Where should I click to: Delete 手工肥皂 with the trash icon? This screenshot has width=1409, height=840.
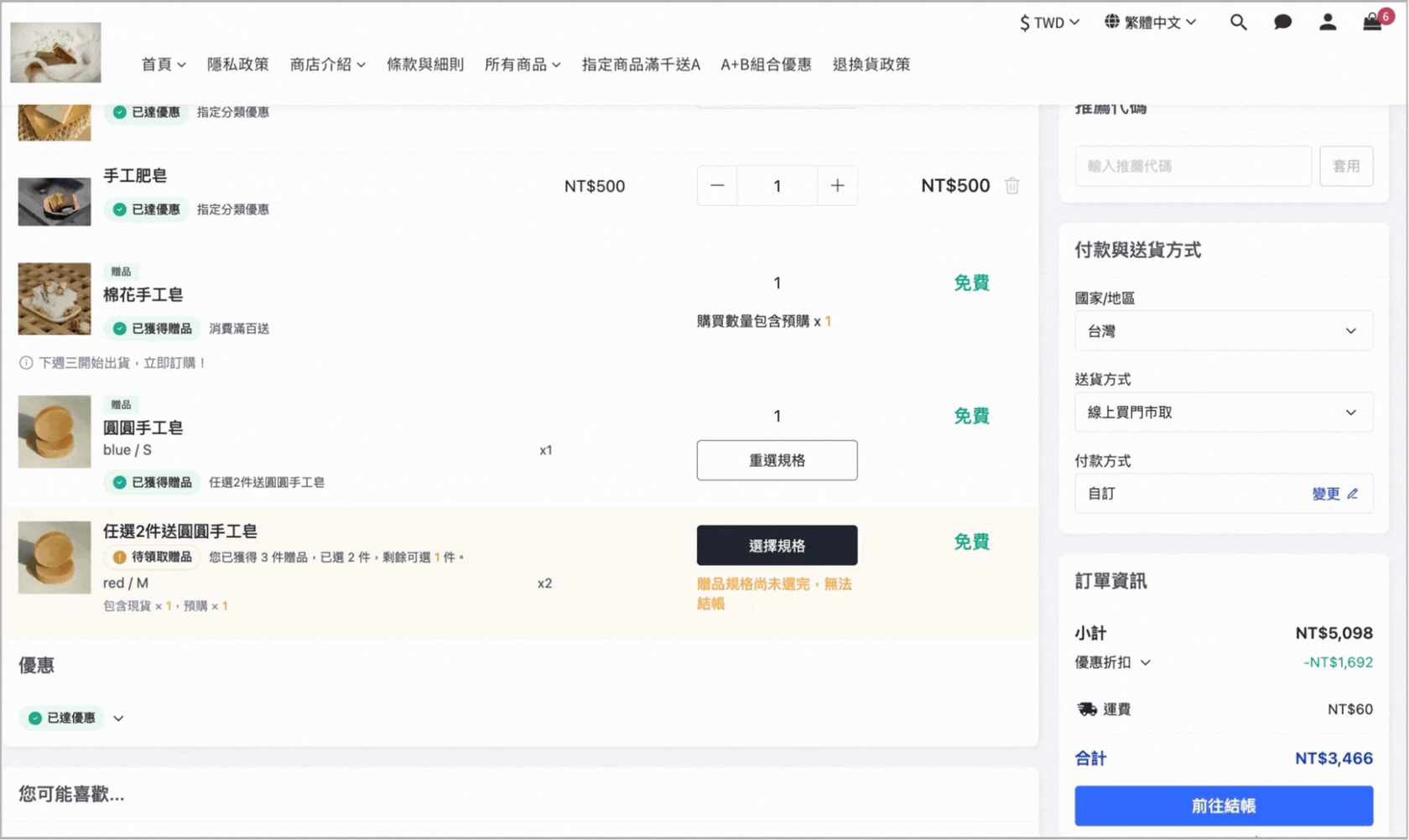coord(1012,185)
